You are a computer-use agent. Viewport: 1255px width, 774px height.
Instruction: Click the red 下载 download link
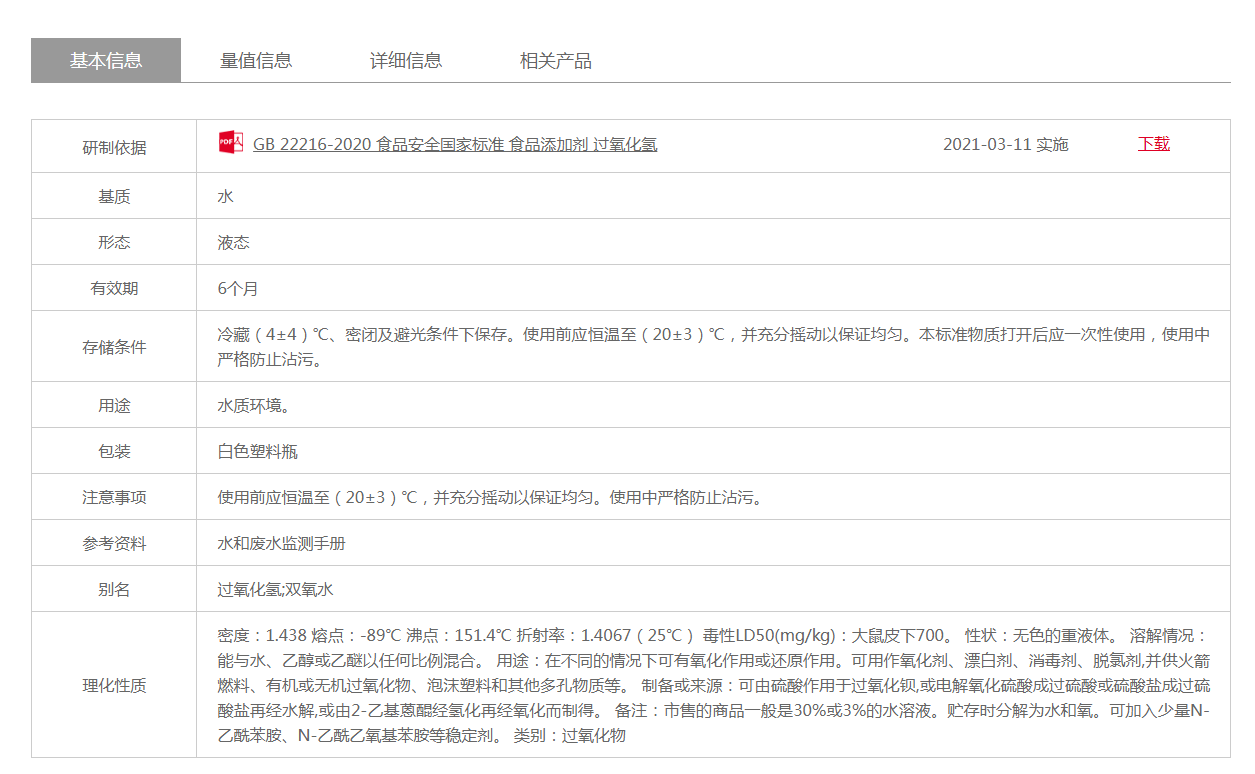(1153, 143)
